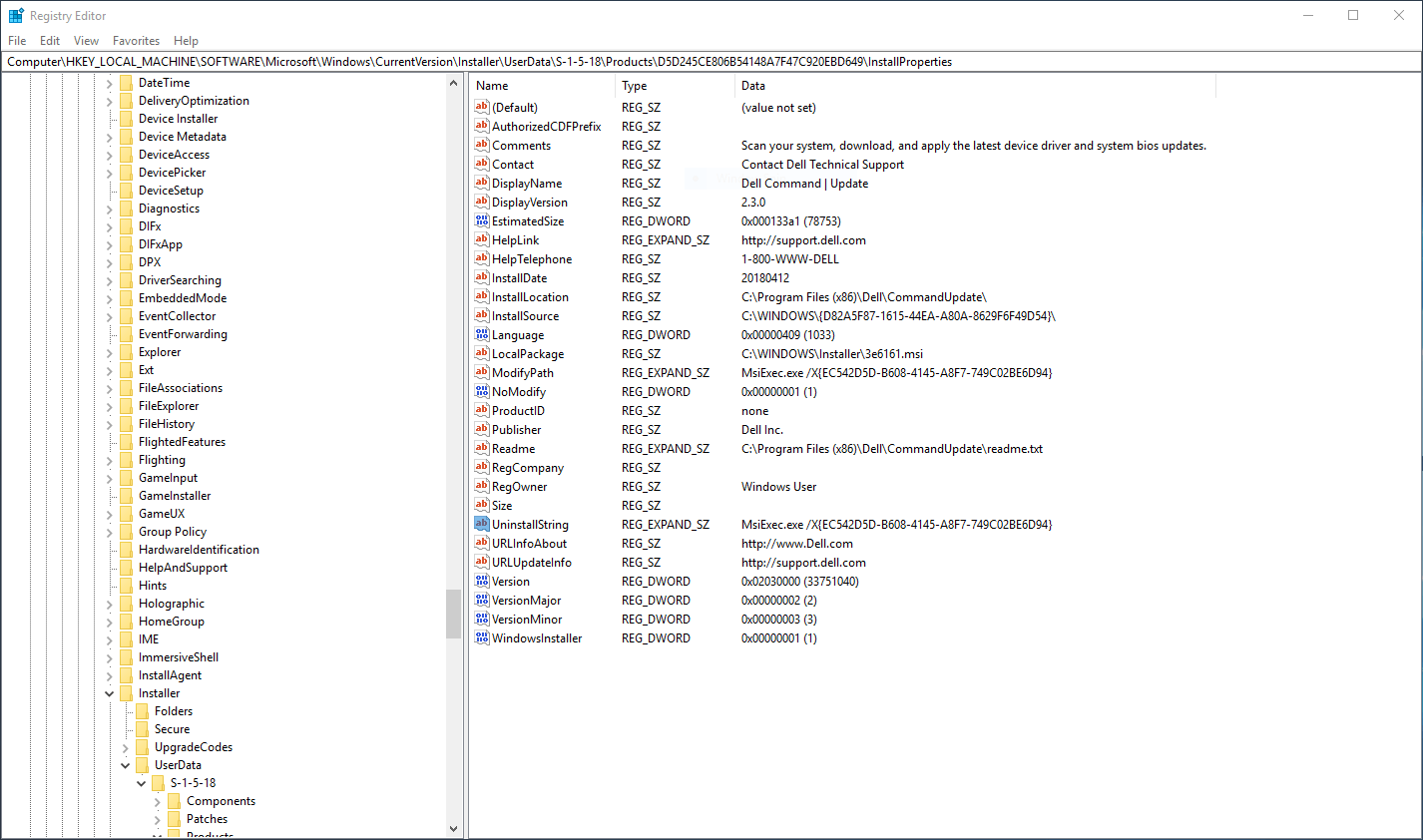Click the Publisher string value icon
Image resolution: width=1423 pixels, height=840 pixels.
(x=482, y=430)
